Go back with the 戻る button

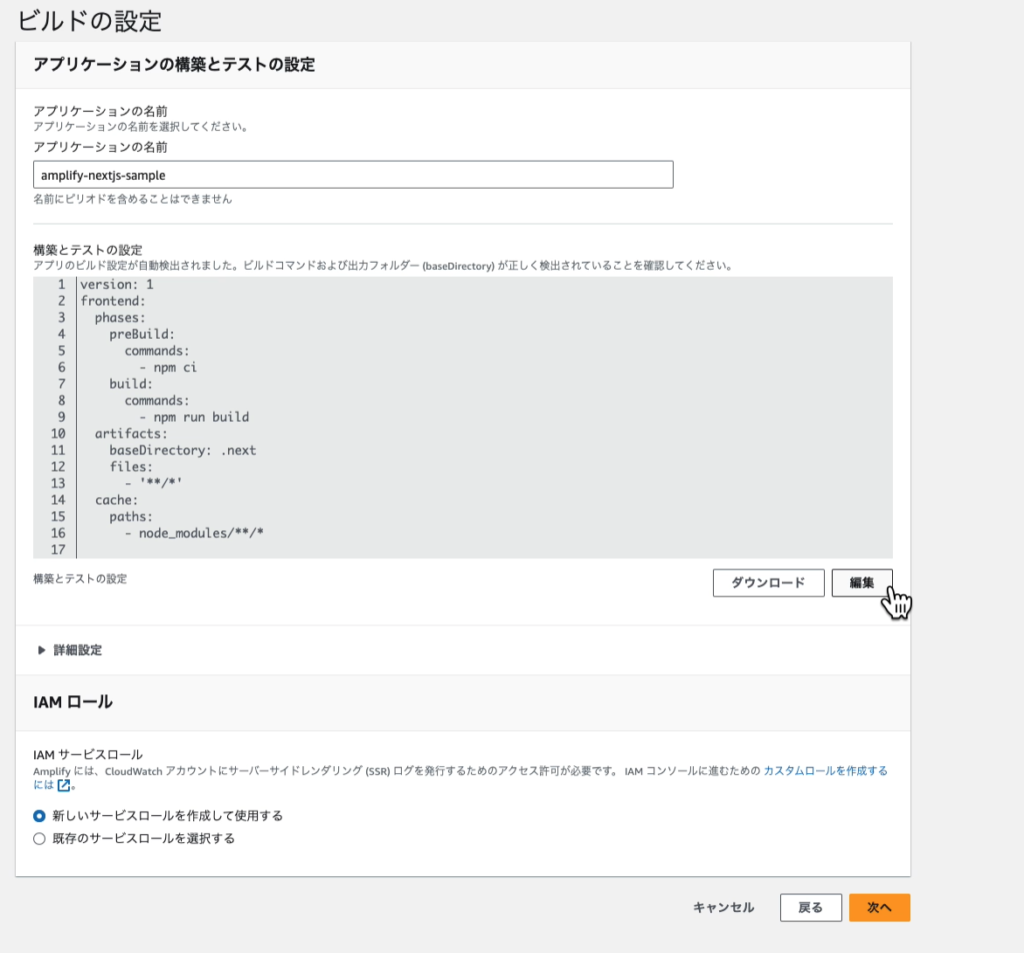810,907
